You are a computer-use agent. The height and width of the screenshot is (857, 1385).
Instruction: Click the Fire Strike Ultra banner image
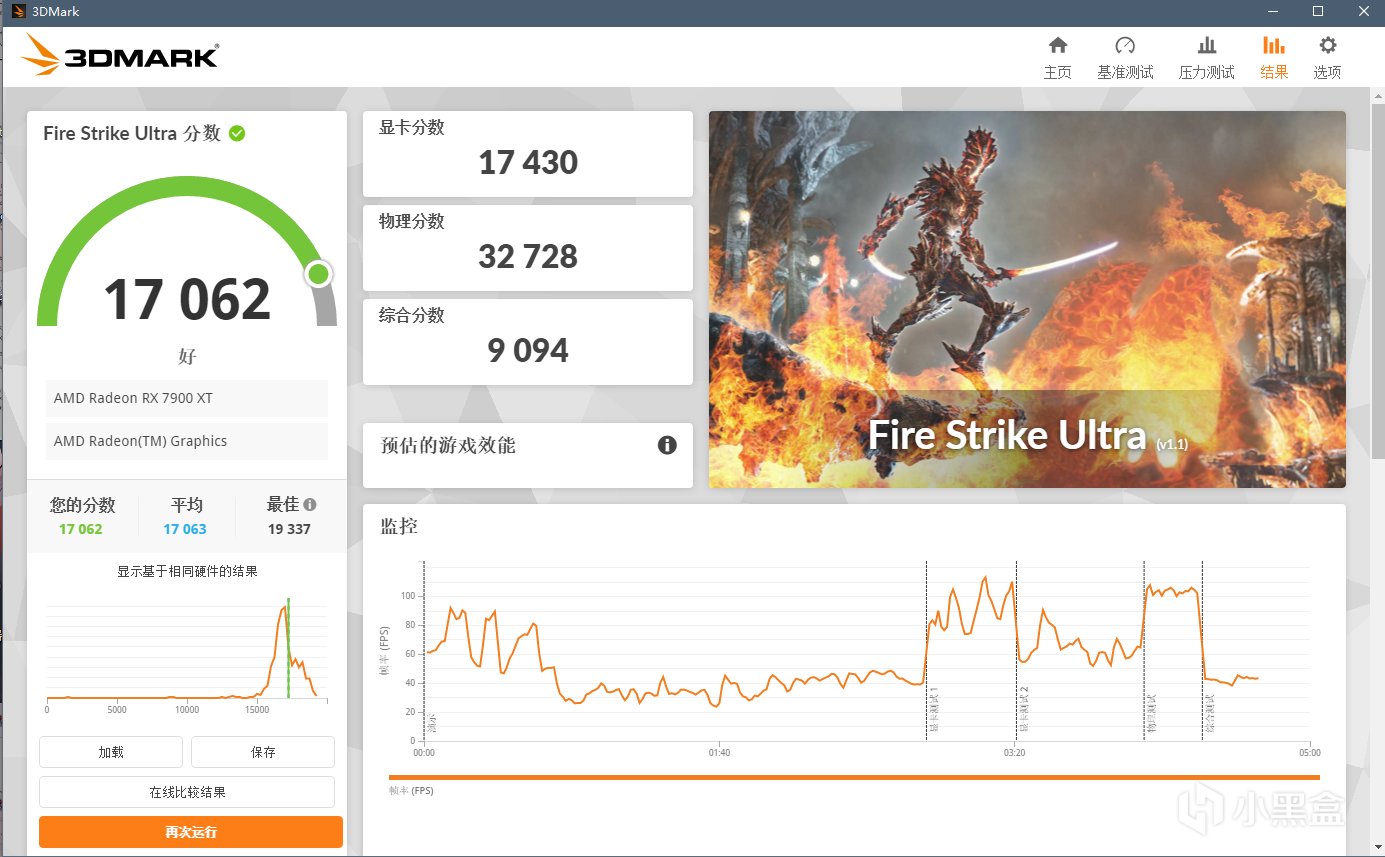(1027, 299)
